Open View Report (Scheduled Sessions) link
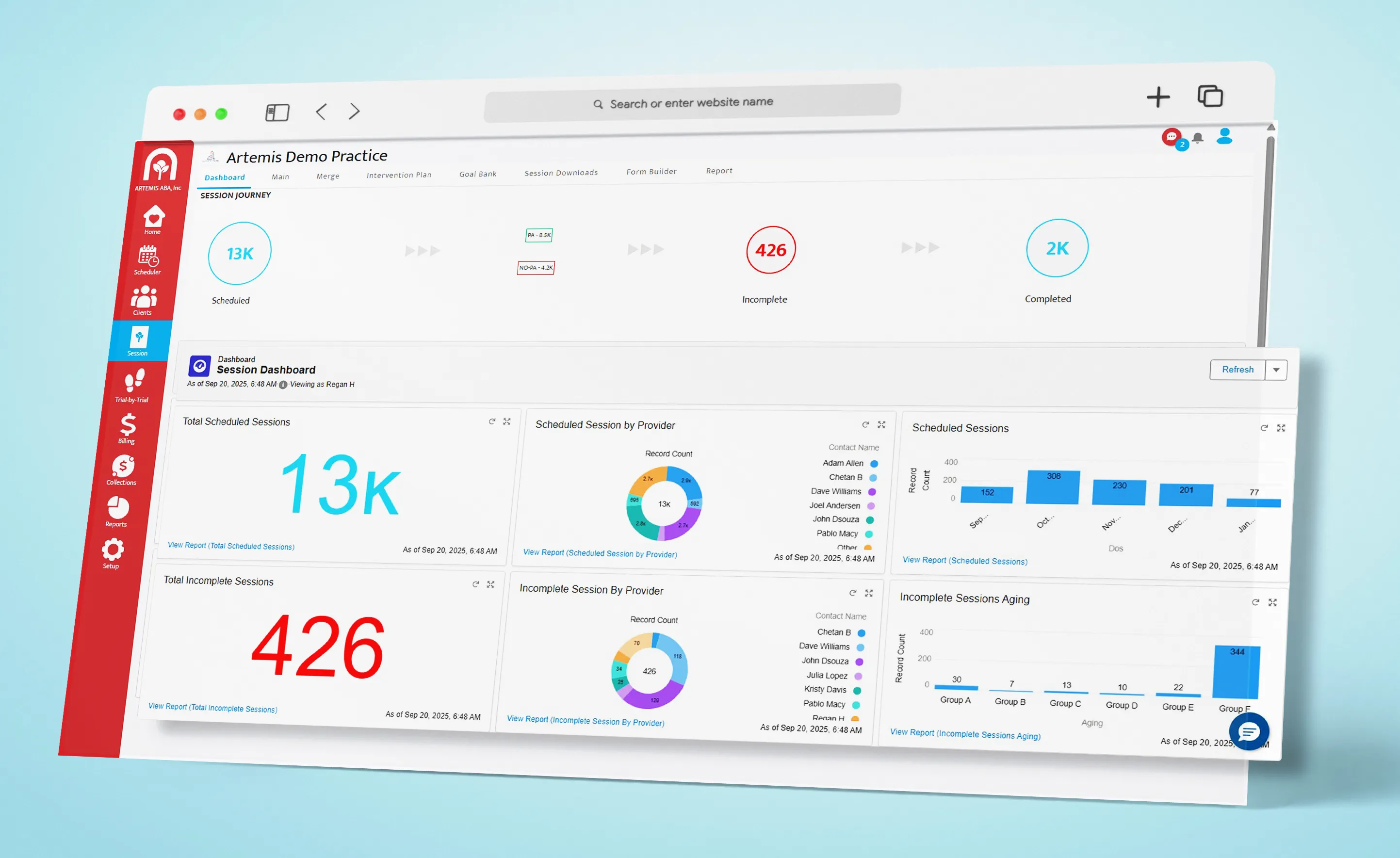Viewport: 1400px width, 858px height. coord(965,560)
